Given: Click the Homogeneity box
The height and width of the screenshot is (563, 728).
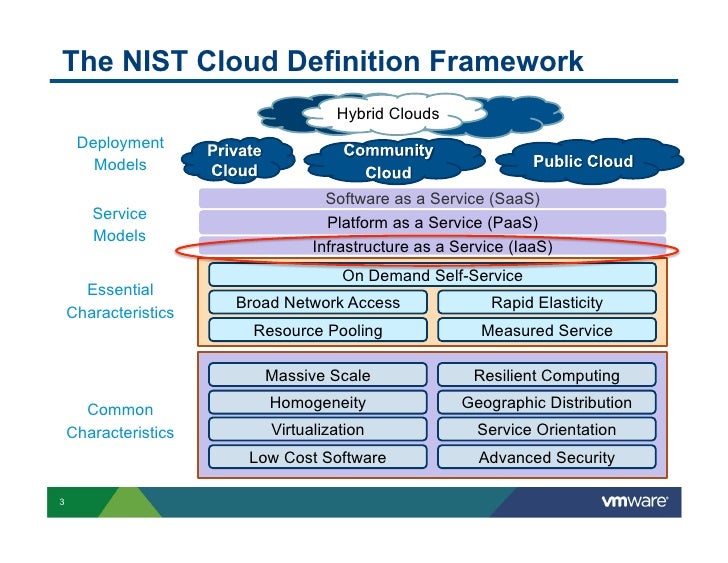Looking at the screenshot, I should point(318,402).
